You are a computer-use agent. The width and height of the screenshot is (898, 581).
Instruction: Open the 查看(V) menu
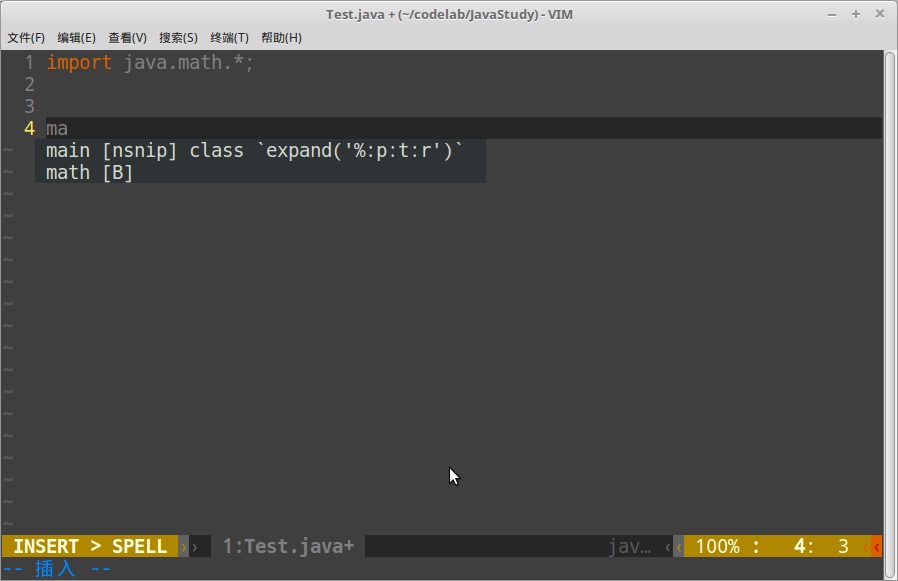pyautogui.click(x=127, y=38)
